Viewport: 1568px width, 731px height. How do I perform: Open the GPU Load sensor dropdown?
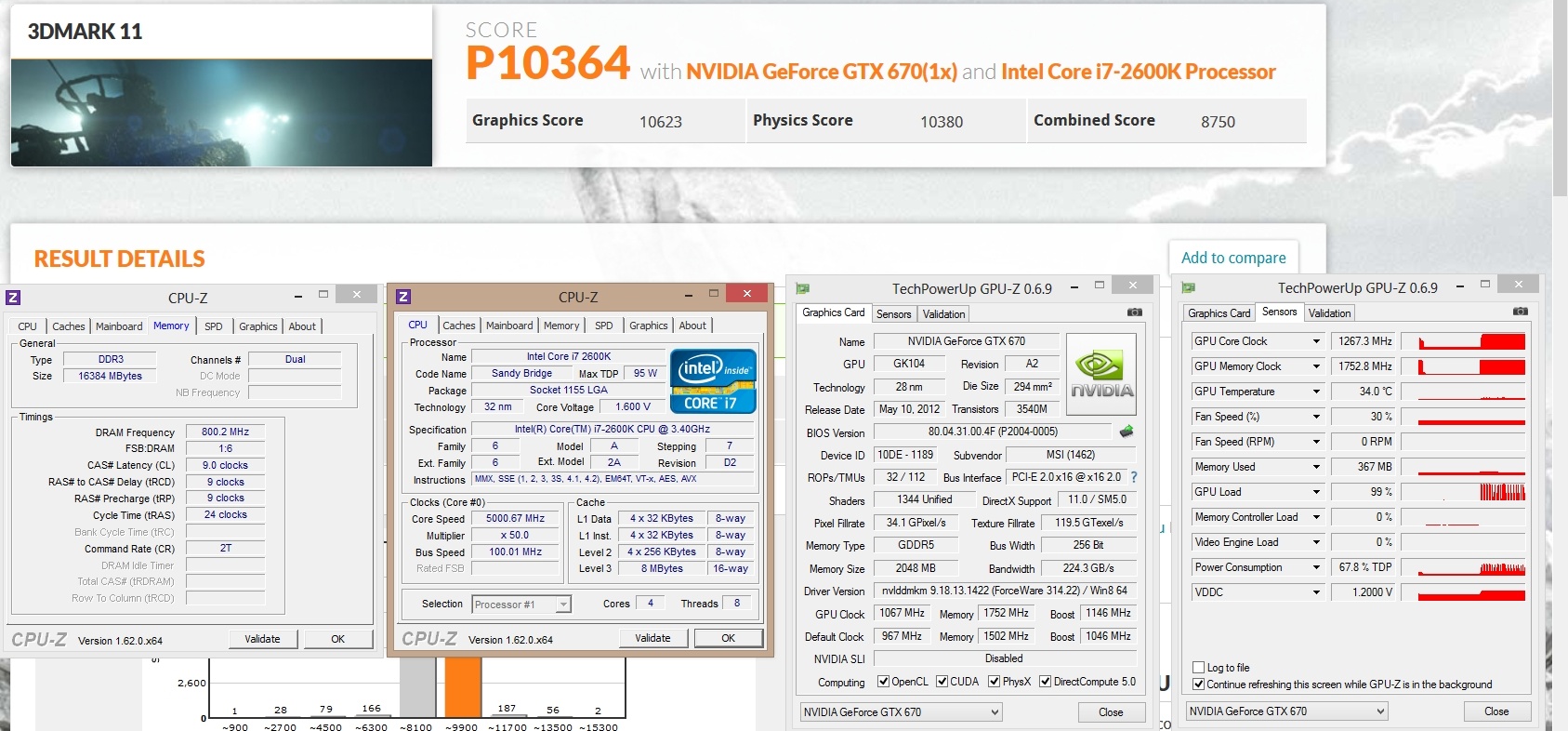click(x=1316, y=492)
